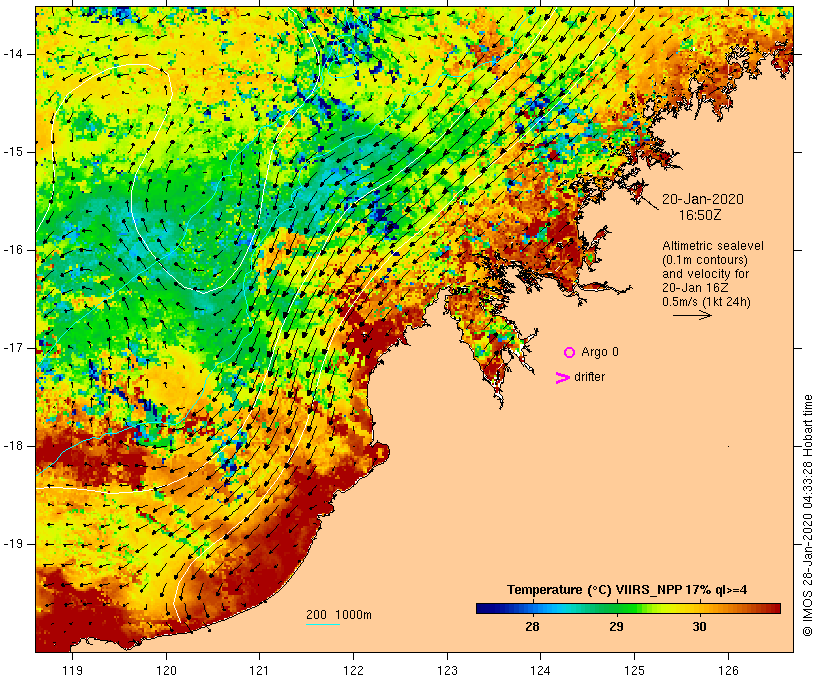Click the '30' color bar value
The width and height of the screenshot is (820, 680).
pyautogui.click(x=699, y=626)
